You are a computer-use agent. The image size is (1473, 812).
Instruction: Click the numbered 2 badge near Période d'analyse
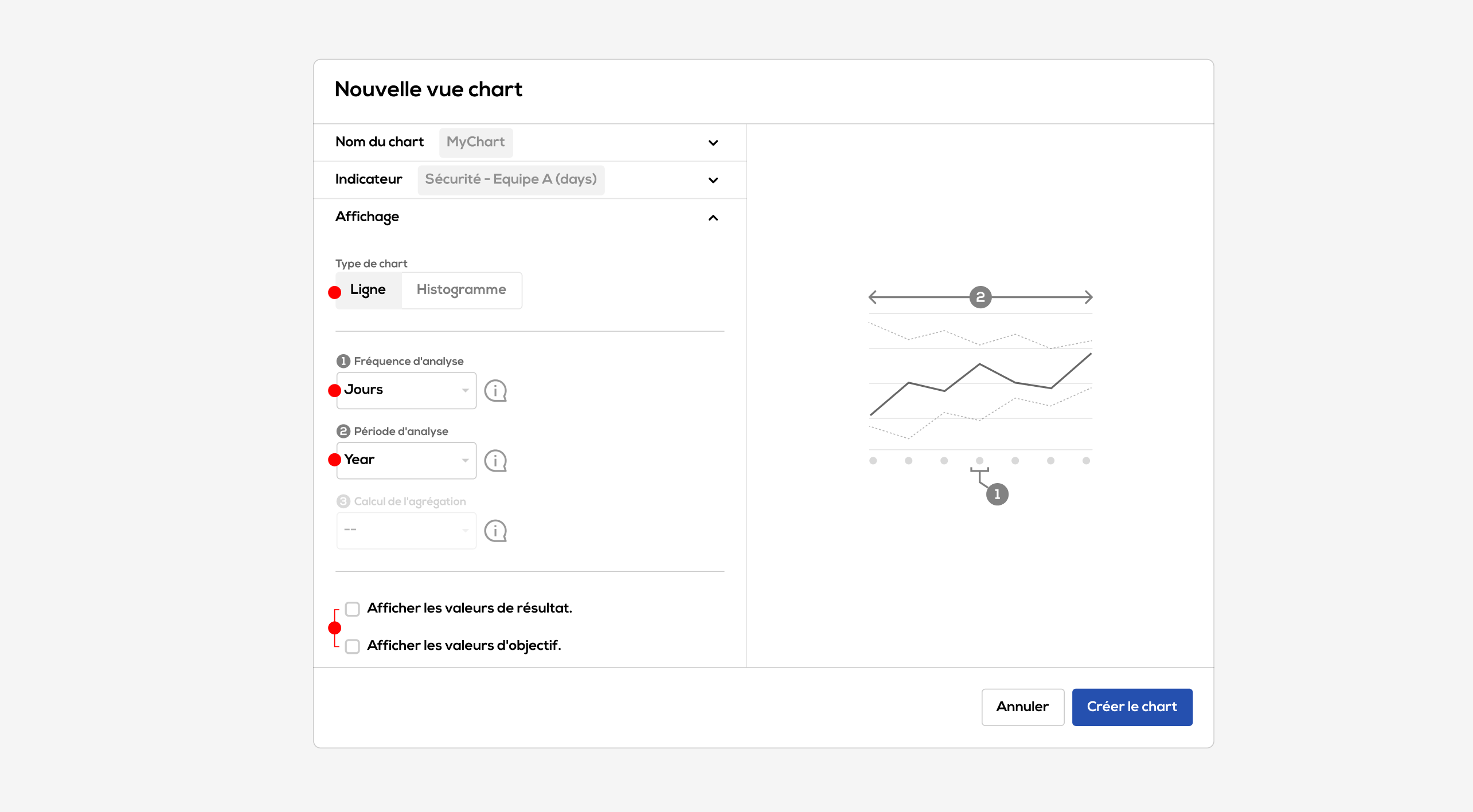point(343,431)
